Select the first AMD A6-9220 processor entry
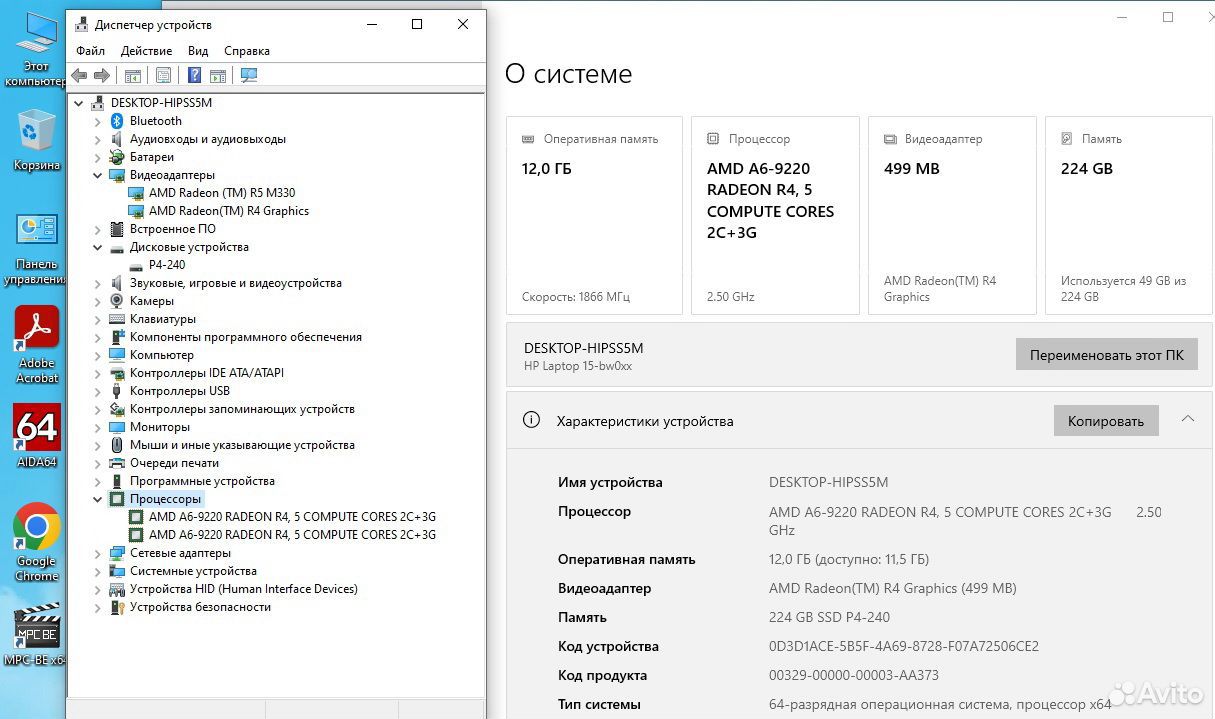This screenshot has height=719, width=1215. [292, 517]
